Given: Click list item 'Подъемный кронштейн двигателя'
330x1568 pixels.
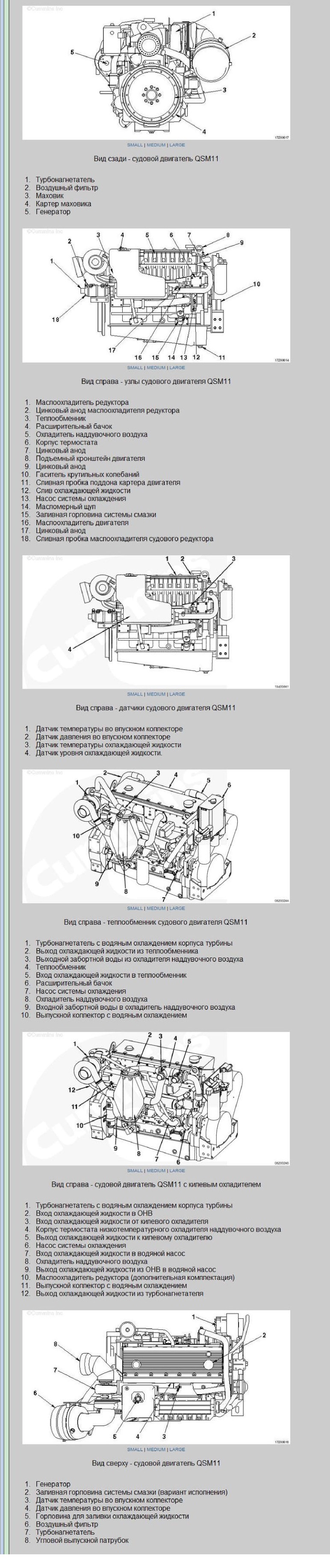Looking at the screenshot, I should [90, 458].
